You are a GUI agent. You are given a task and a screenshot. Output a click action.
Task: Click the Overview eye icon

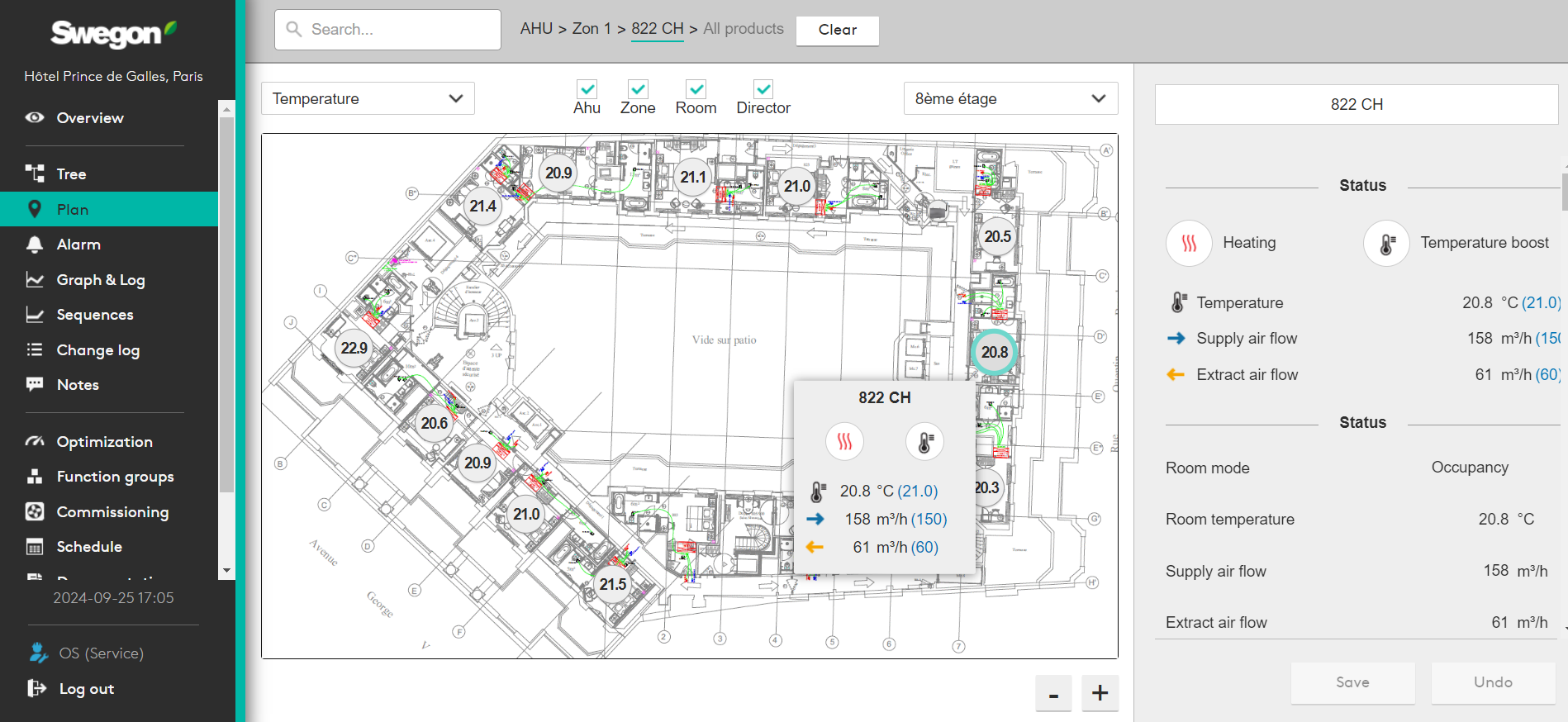(35, 118)
